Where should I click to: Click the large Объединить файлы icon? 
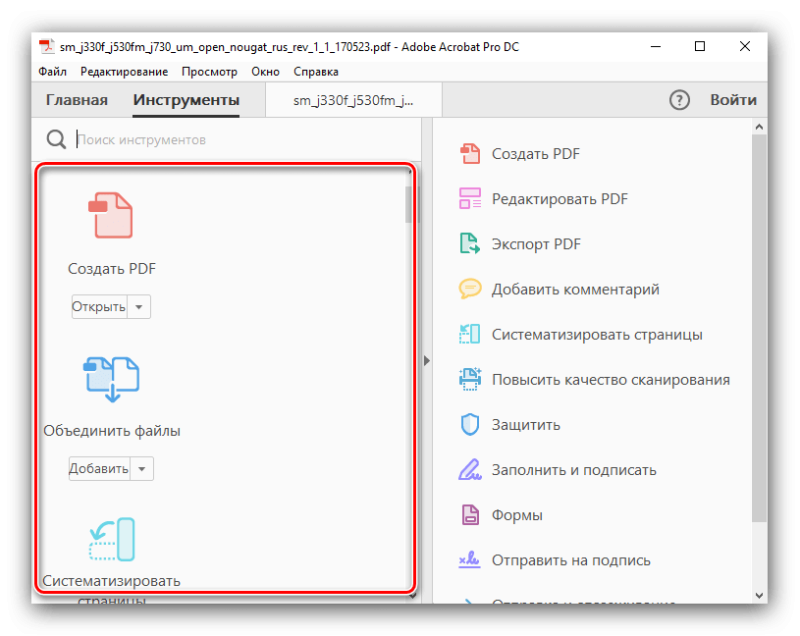[x=111, y=379]
